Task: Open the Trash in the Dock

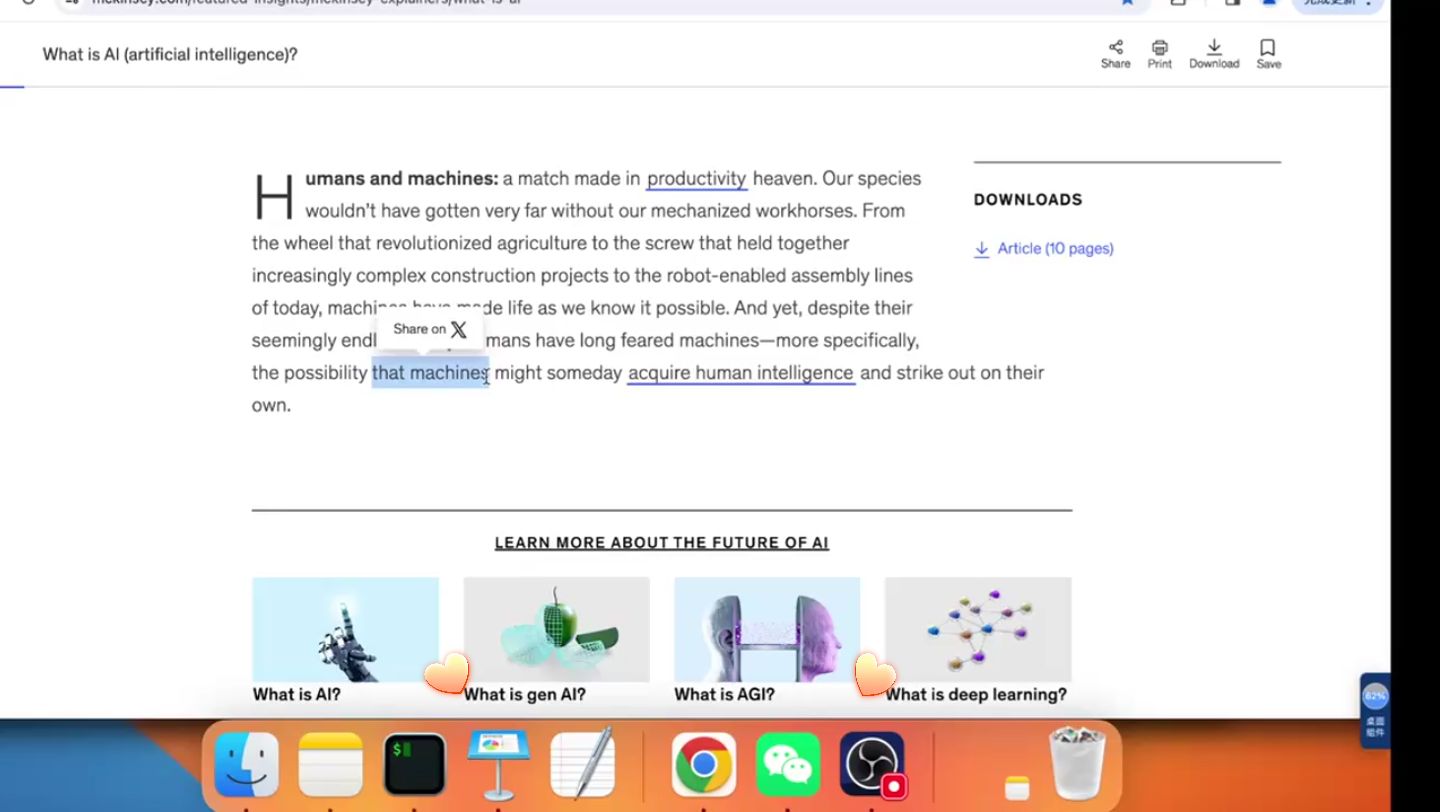Action: click(1077, 763)
